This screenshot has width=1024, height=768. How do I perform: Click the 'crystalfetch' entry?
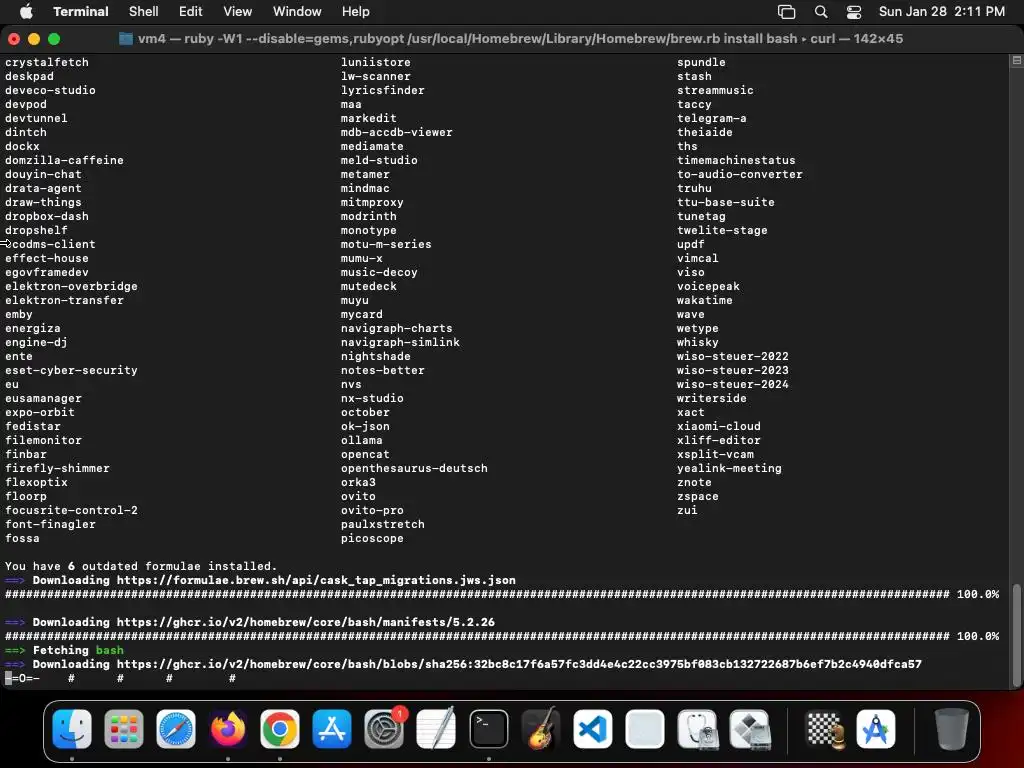pos(47,62)
